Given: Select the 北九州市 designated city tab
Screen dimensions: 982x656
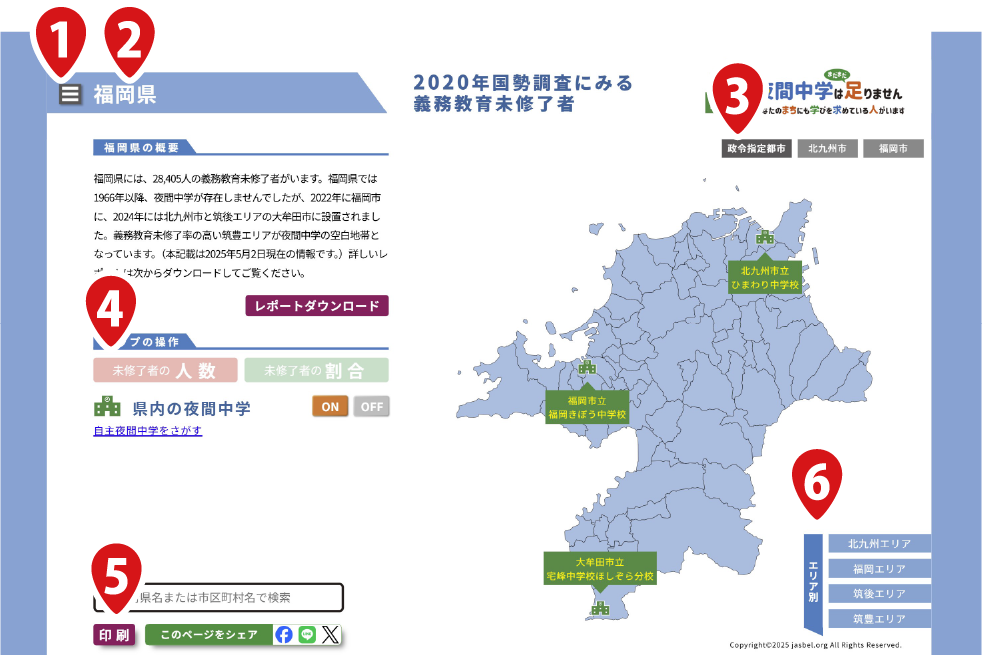Looking at the screenshot, I should pos(827,149).
